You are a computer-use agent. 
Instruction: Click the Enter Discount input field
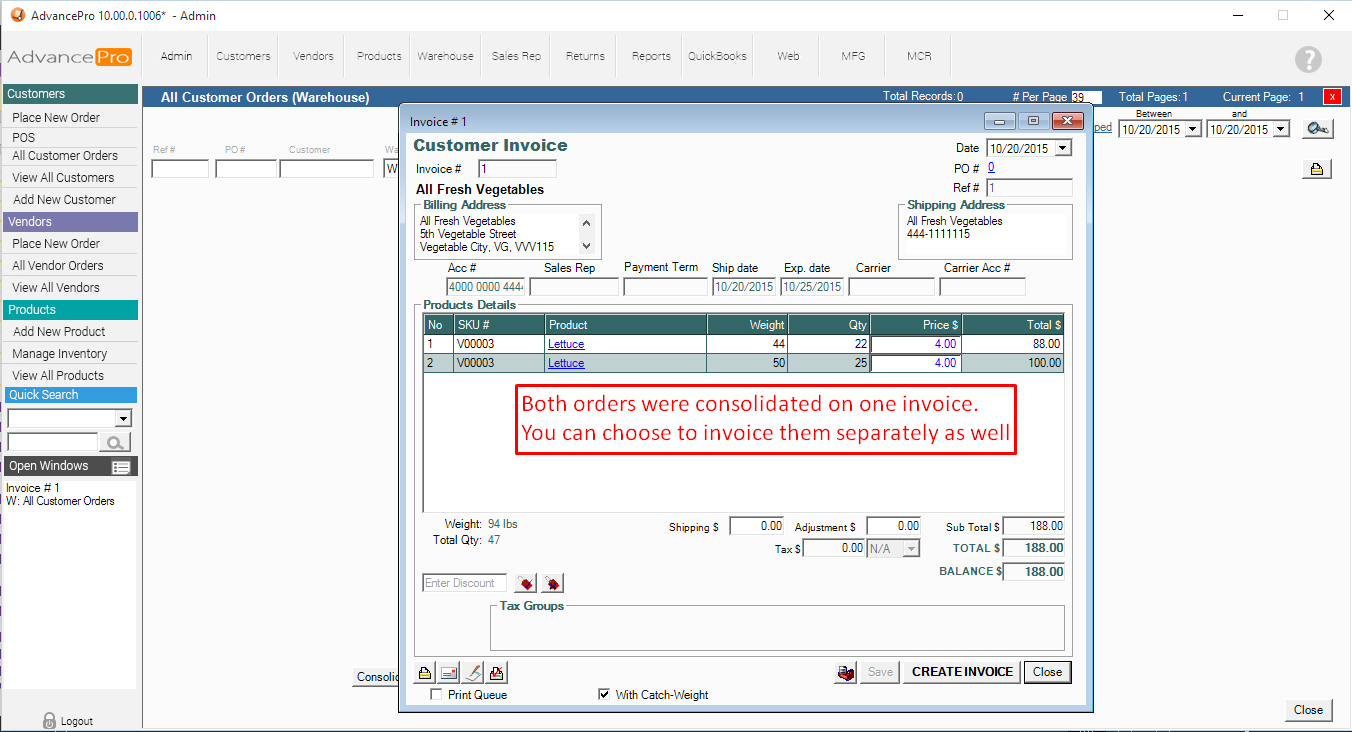tap(464, 583)
